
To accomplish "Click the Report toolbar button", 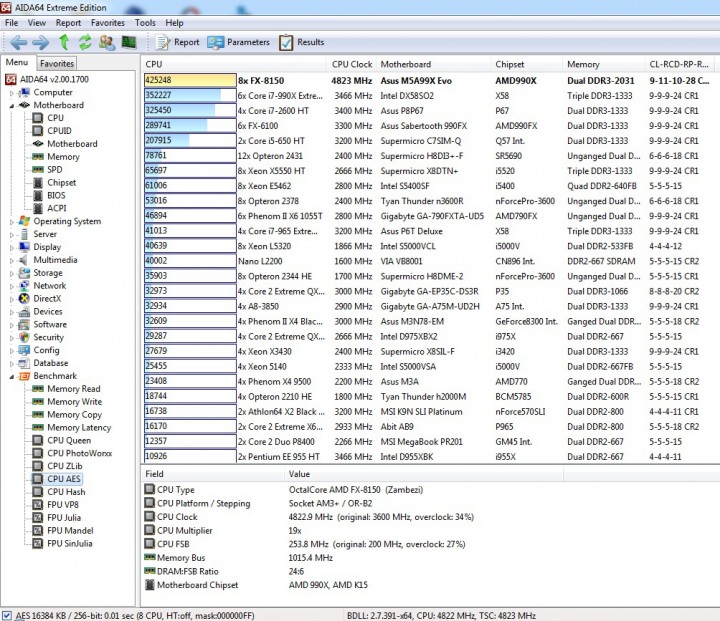I will 177,42.
